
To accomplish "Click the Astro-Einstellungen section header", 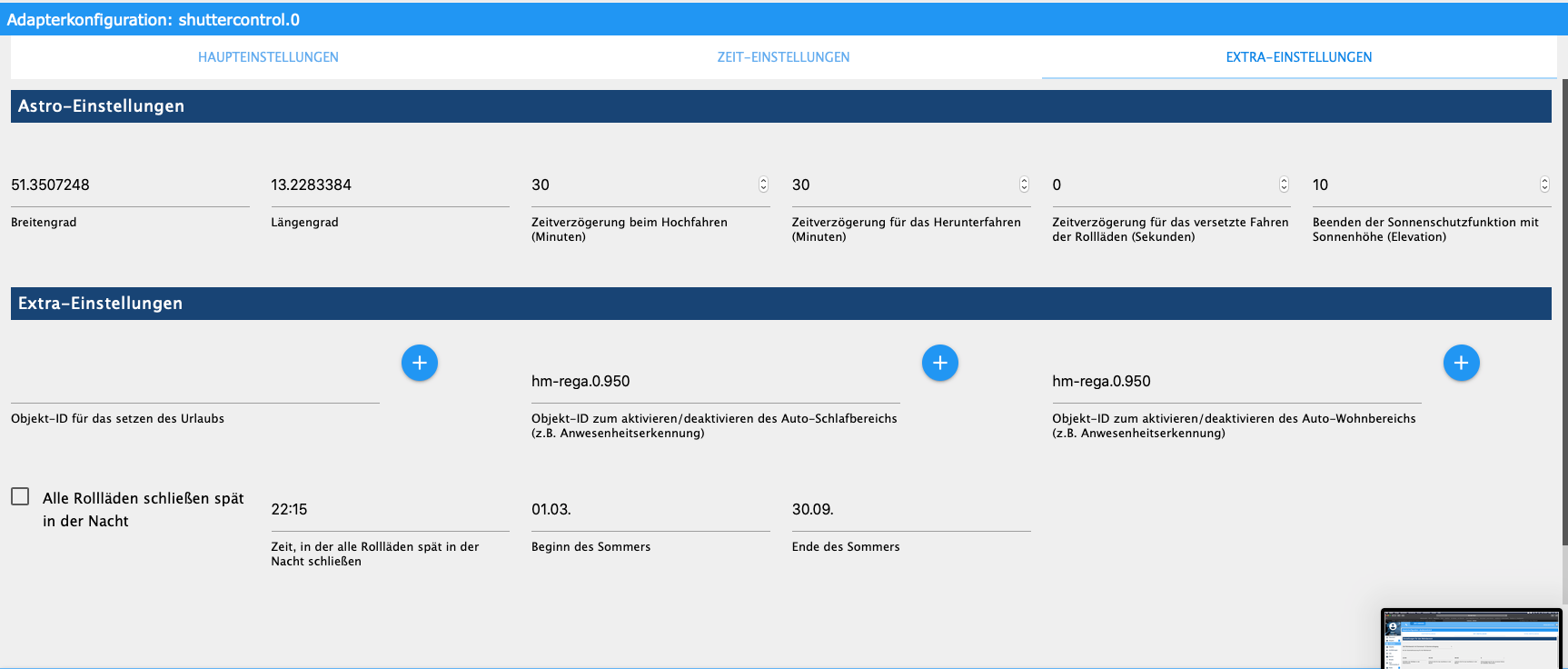I will (x=781, y=106).
